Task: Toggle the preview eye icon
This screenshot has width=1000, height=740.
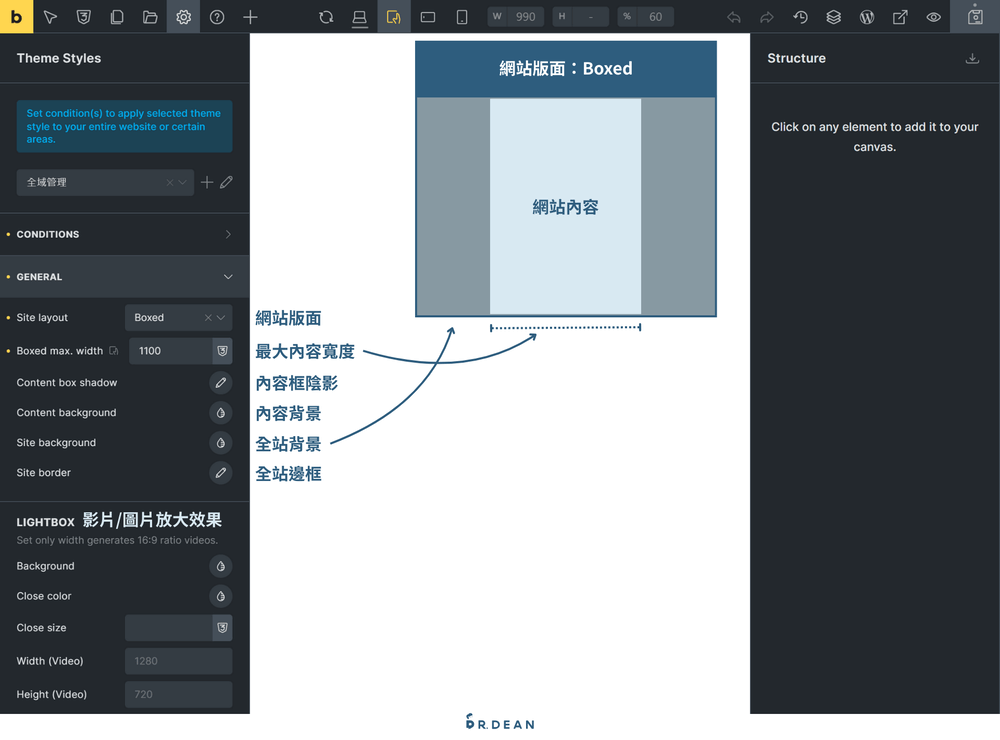Action: click(933, 17)
